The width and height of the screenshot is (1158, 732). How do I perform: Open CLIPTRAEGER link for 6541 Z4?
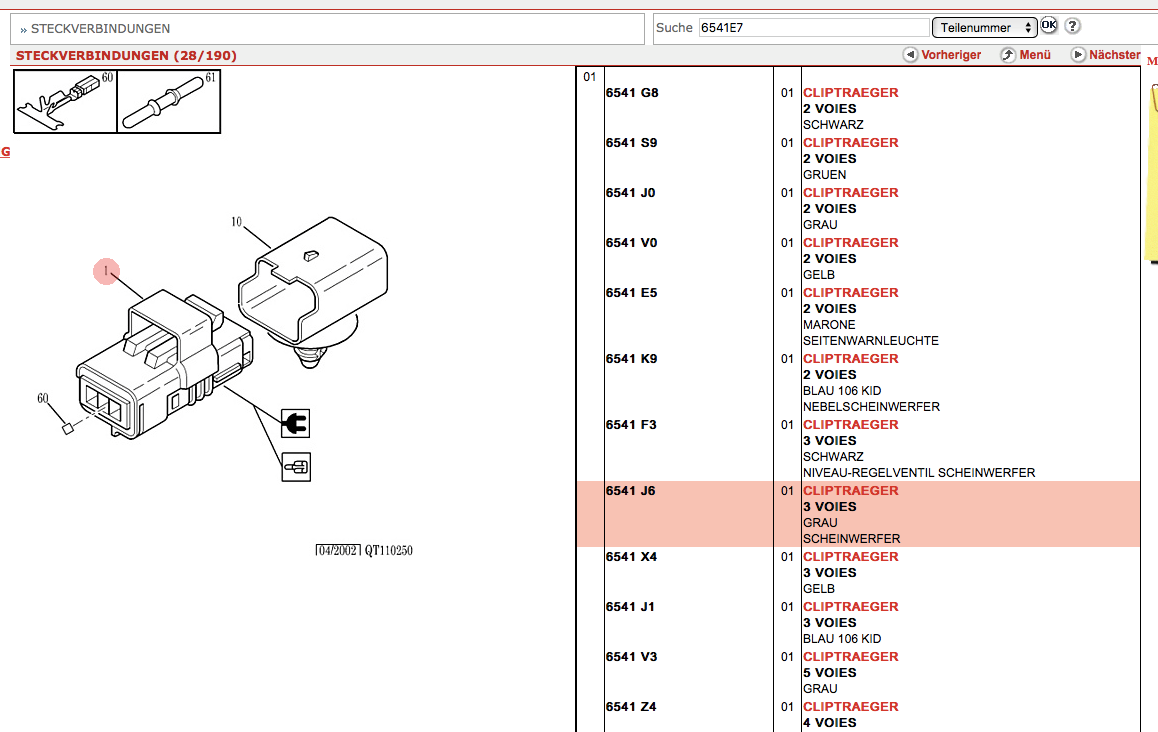(851, 707)
